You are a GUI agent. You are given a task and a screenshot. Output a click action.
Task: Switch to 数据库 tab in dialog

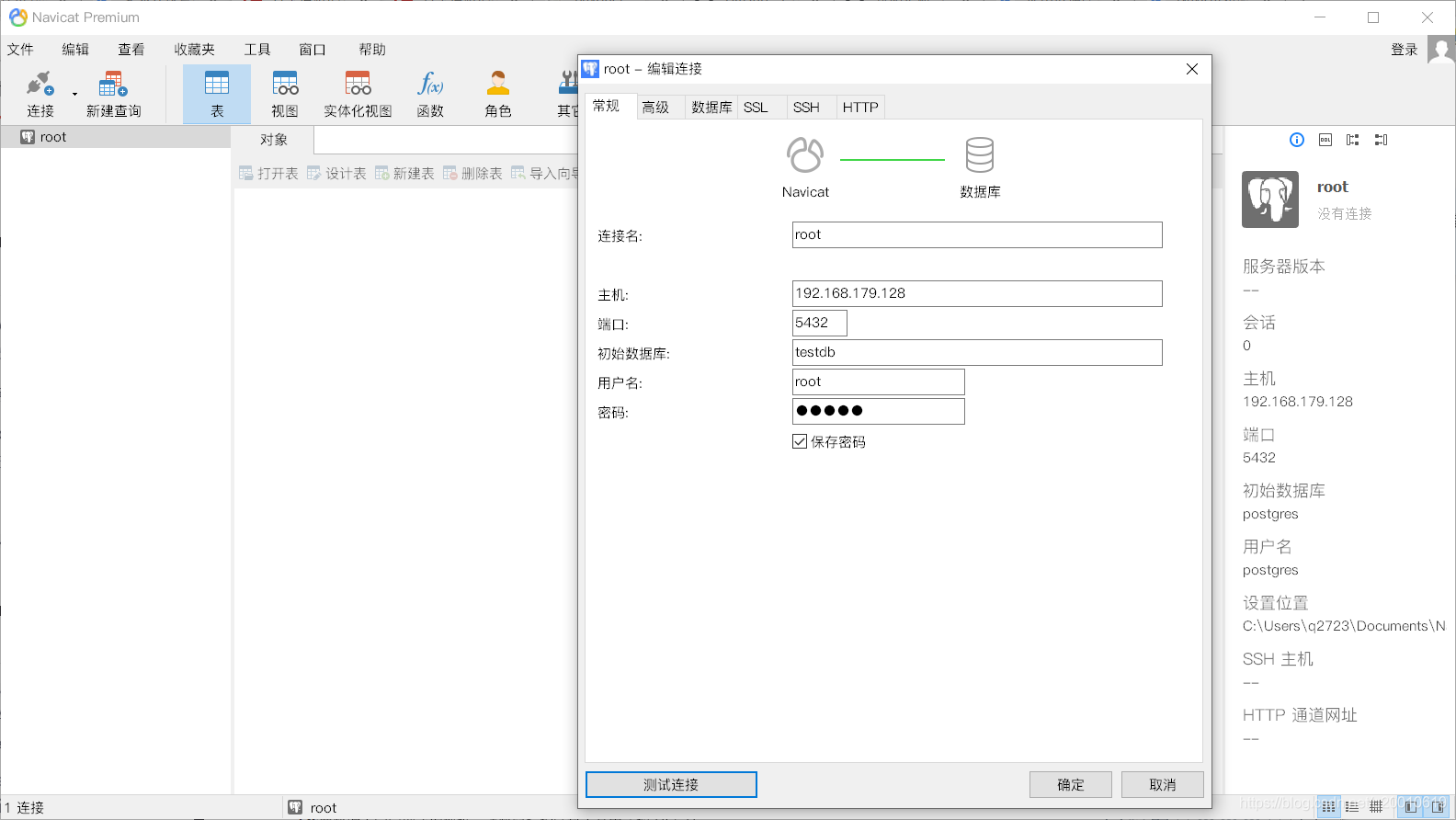(711, 108)
